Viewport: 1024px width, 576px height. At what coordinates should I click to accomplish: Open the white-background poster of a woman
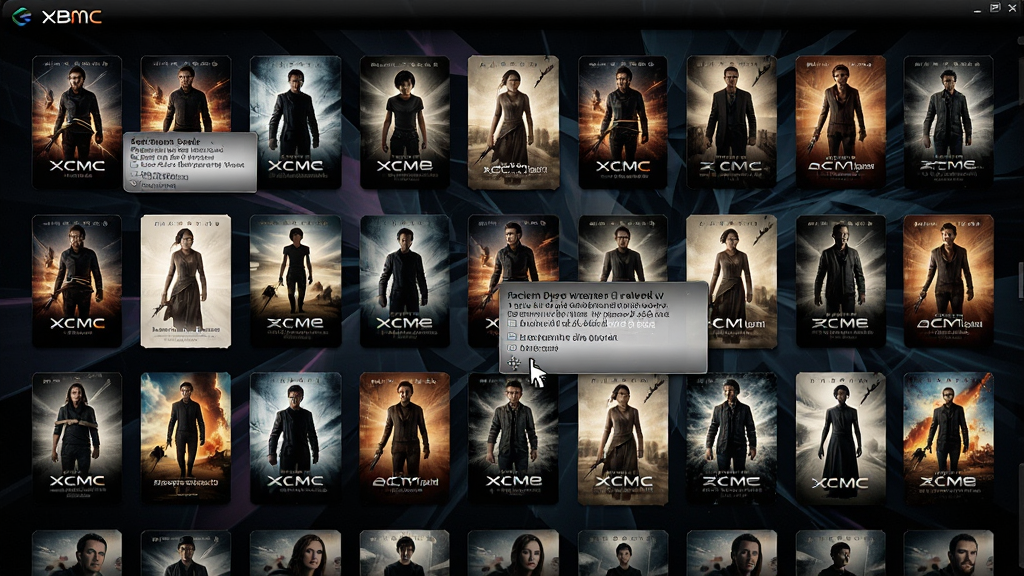185,281
